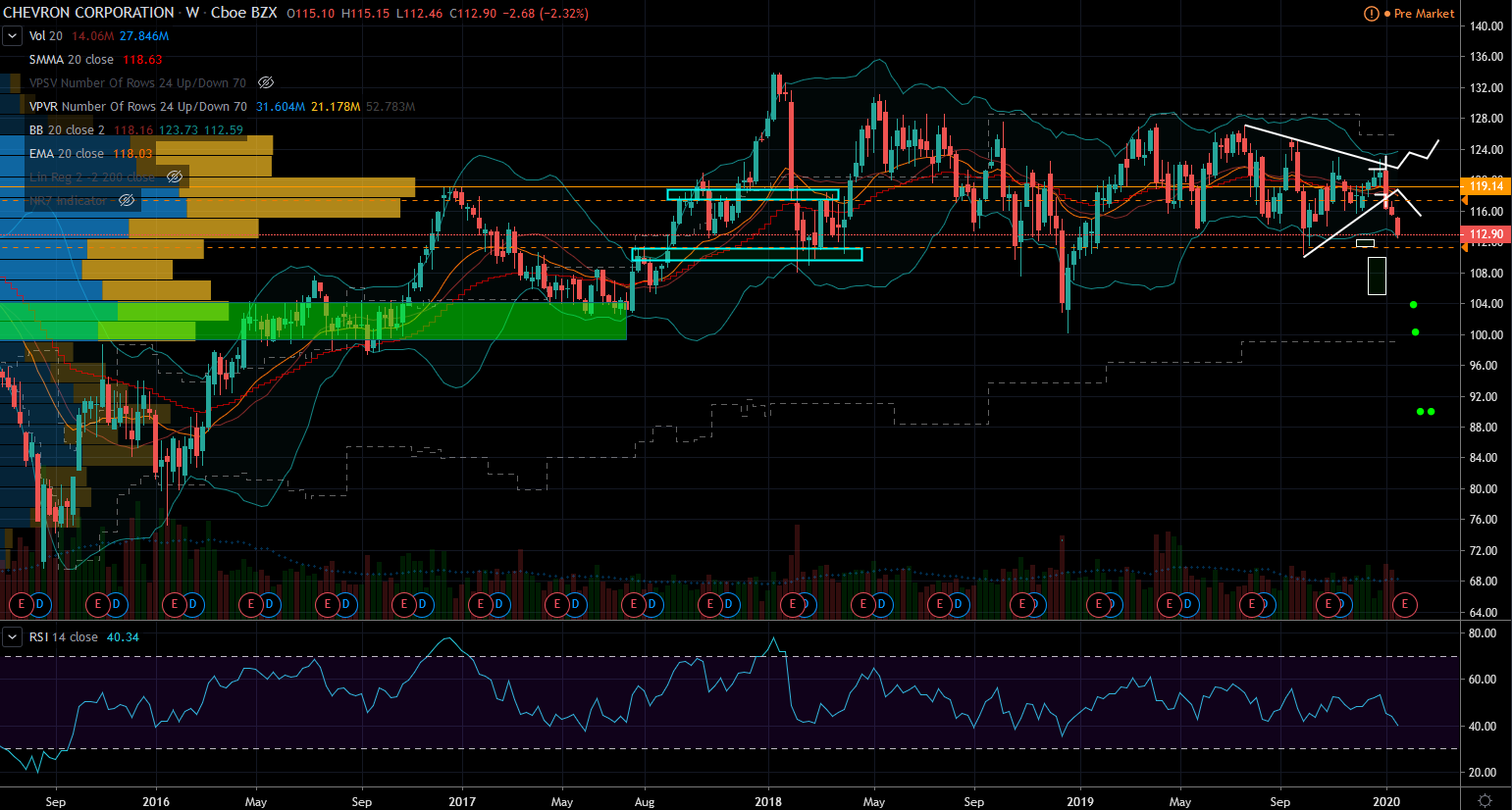Click the first earnings E marker on left
This screenshot has height=810, width=1512.
22,604
